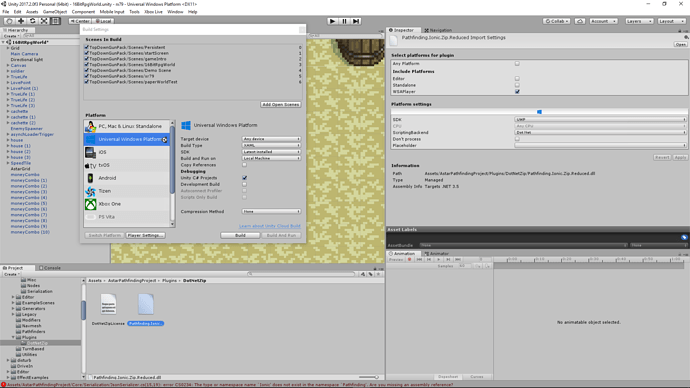
Task: Select the Move tool icon
Action: click(x=21, y=21)
